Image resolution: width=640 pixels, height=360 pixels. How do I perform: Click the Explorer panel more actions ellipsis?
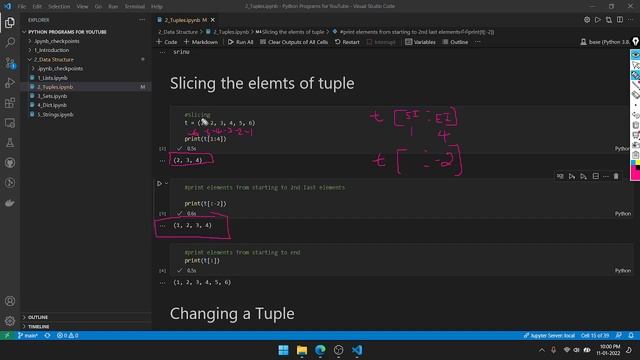142,20
